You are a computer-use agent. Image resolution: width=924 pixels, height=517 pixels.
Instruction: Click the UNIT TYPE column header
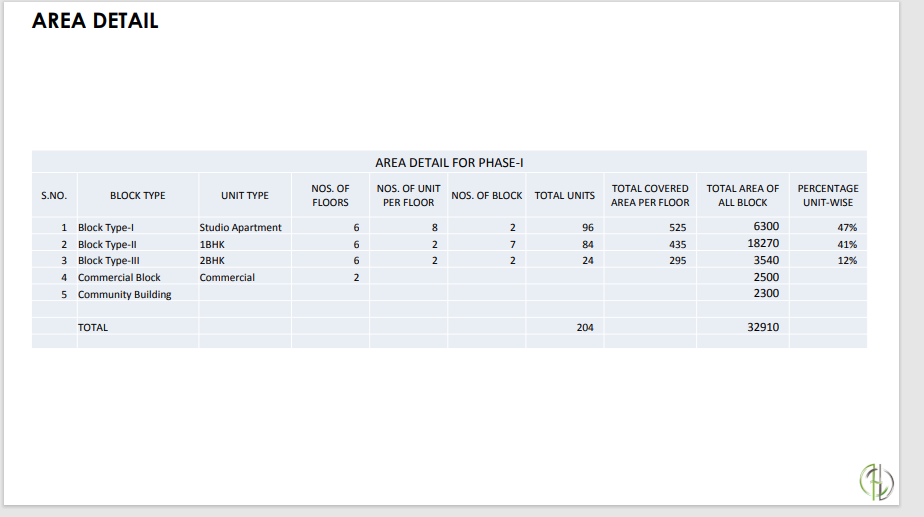click(x=245, y=195)
